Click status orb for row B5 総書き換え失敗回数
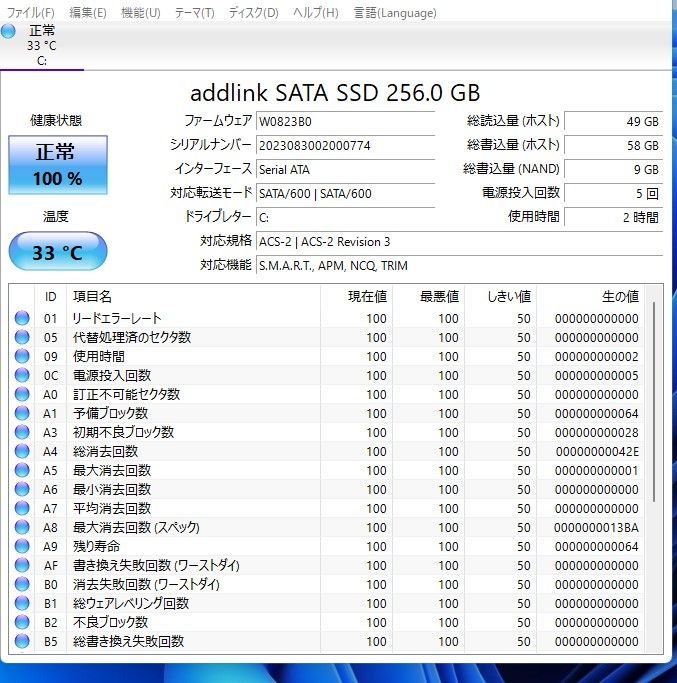Screen dimensions: 677x683 coord(22,641)
